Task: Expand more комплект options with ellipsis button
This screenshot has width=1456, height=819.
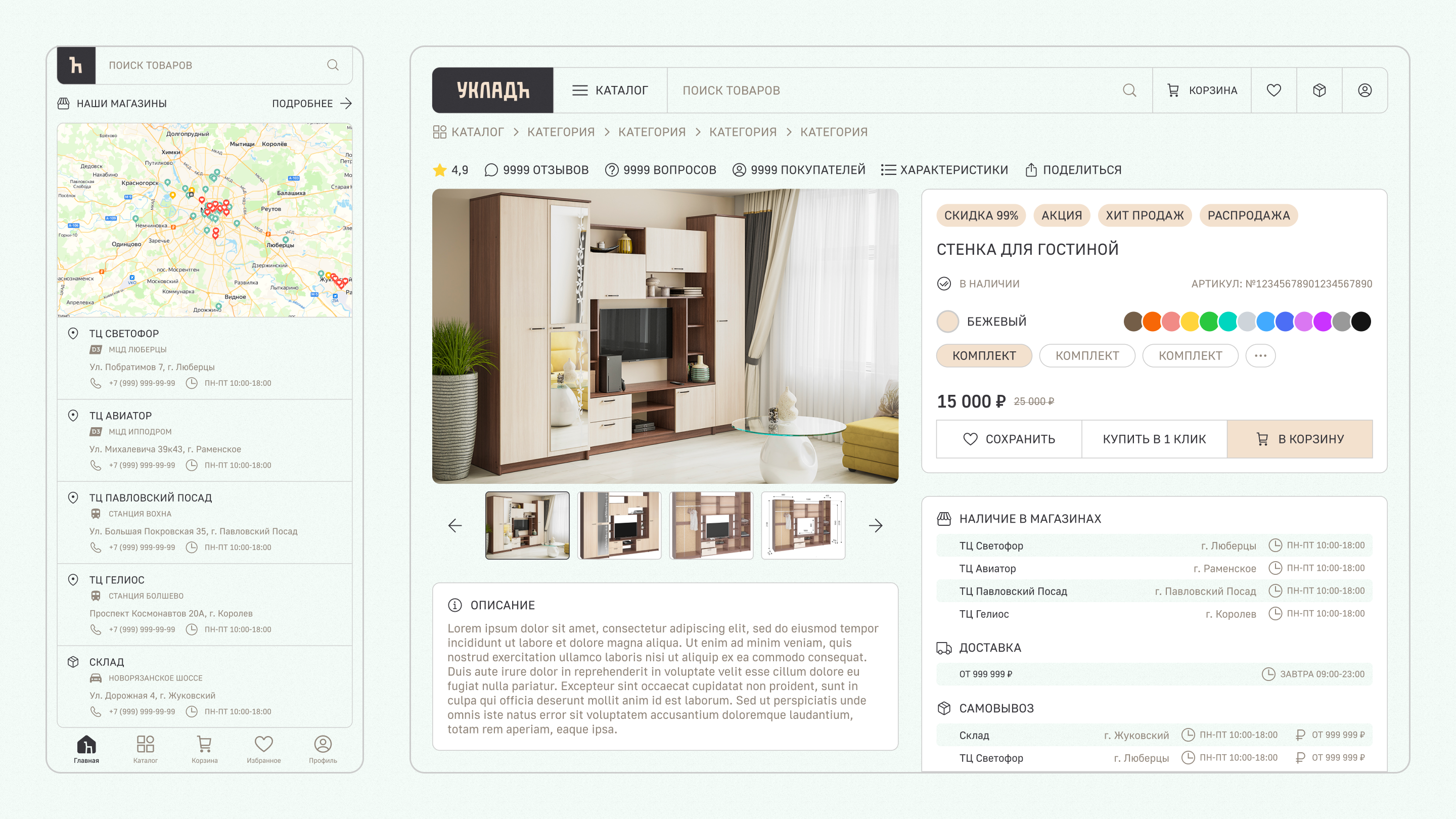Action: tap(1260, 355)
